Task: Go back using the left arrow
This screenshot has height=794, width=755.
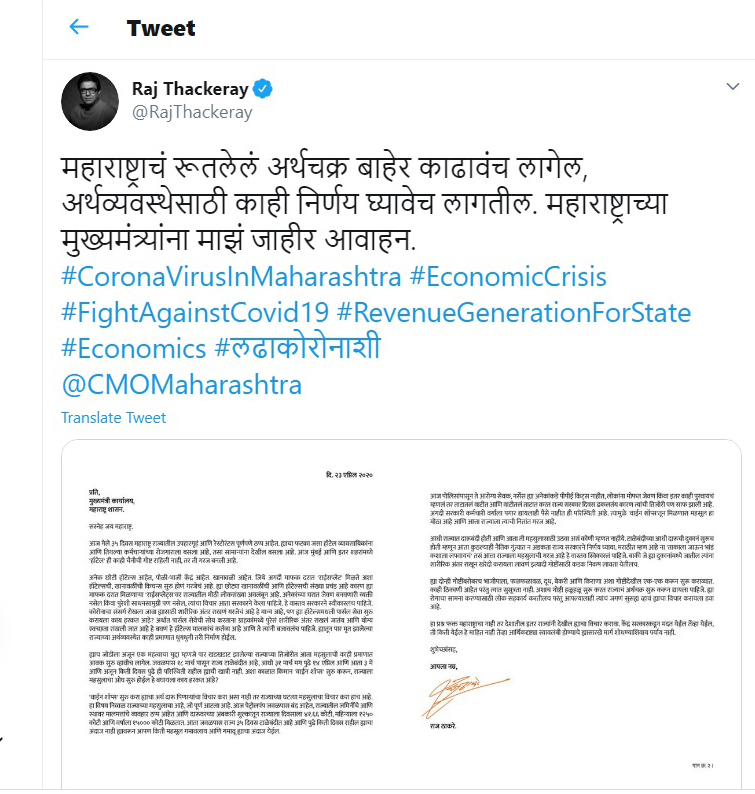Action: [78, 27]
